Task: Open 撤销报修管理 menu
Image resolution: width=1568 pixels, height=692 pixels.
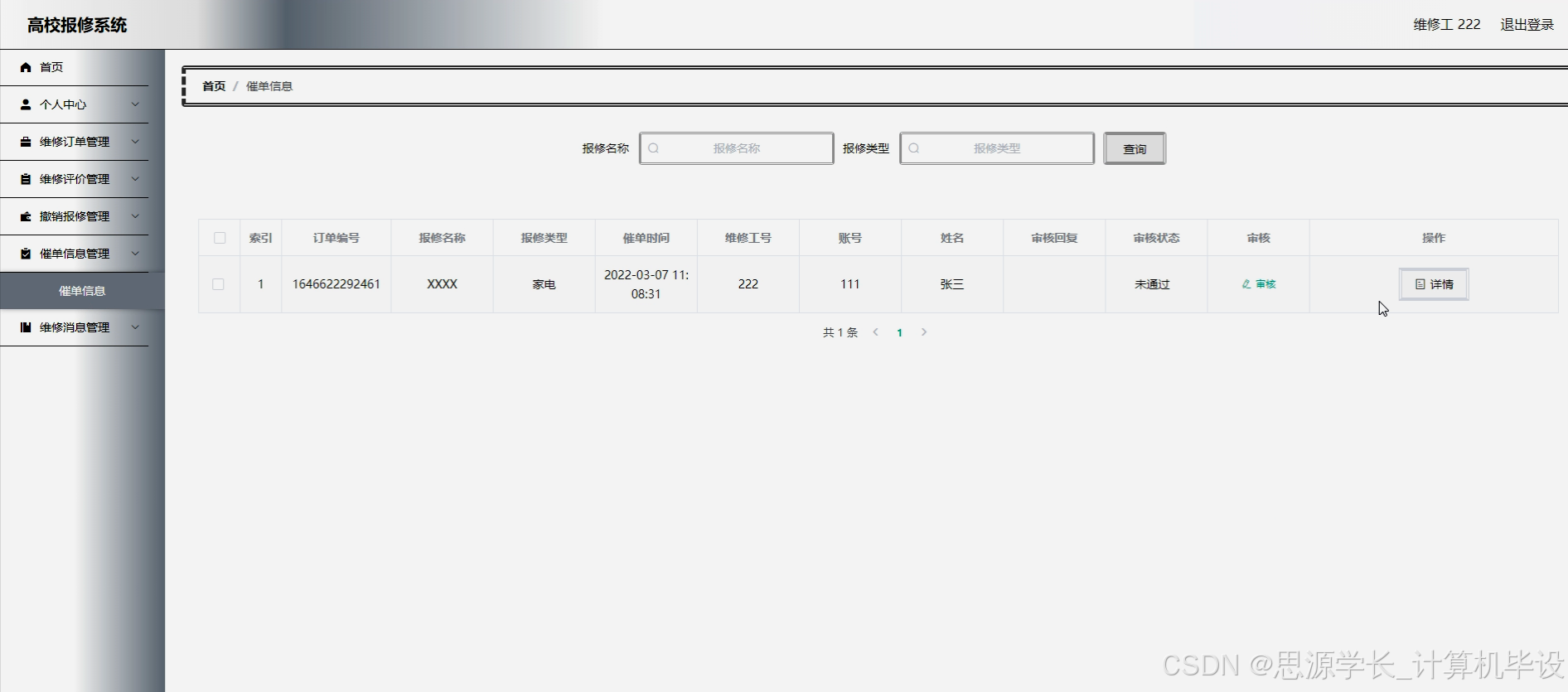Action: click(75, 216)
